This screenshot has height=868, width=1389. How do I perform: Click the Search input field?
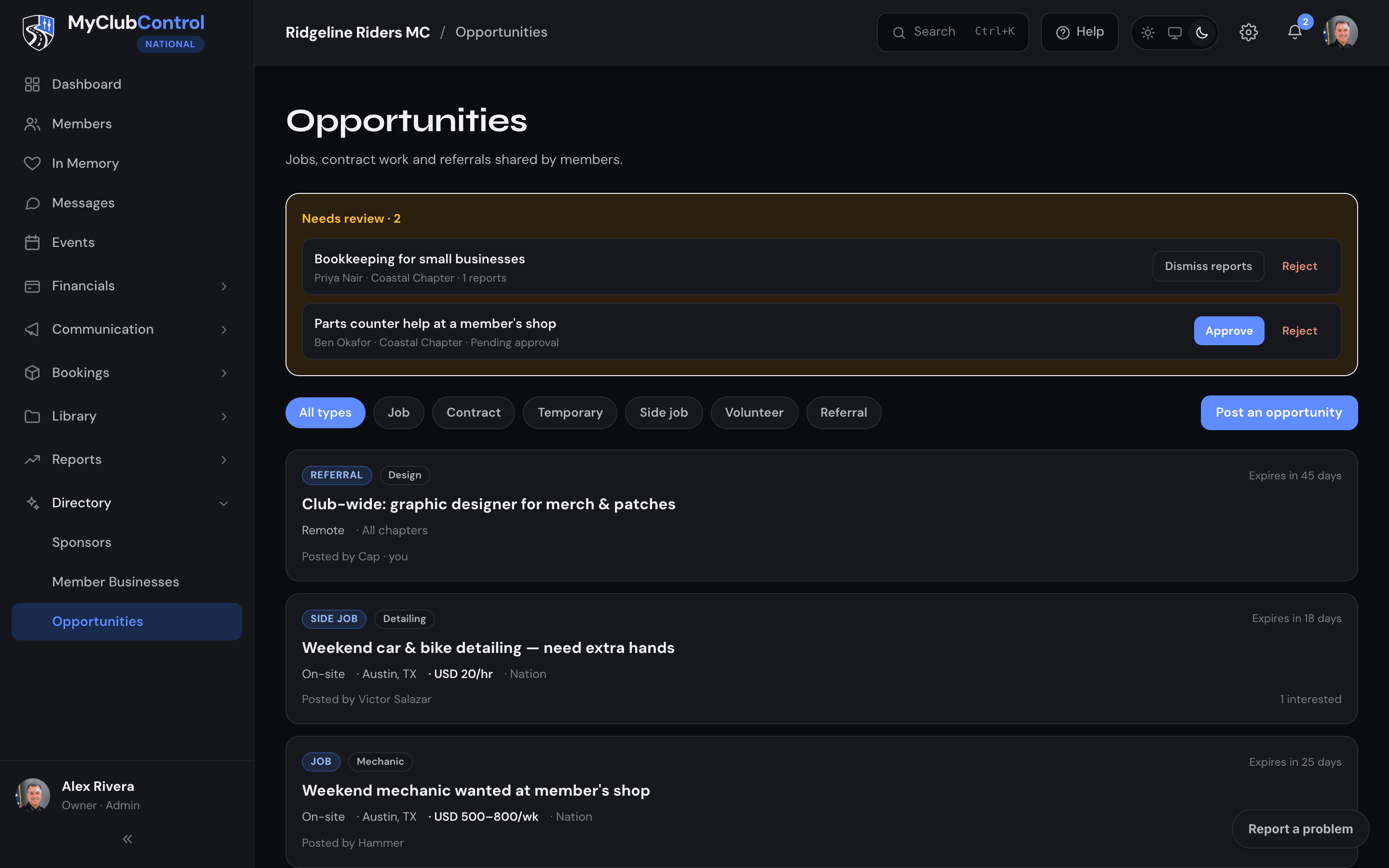[x=952, y=32]
